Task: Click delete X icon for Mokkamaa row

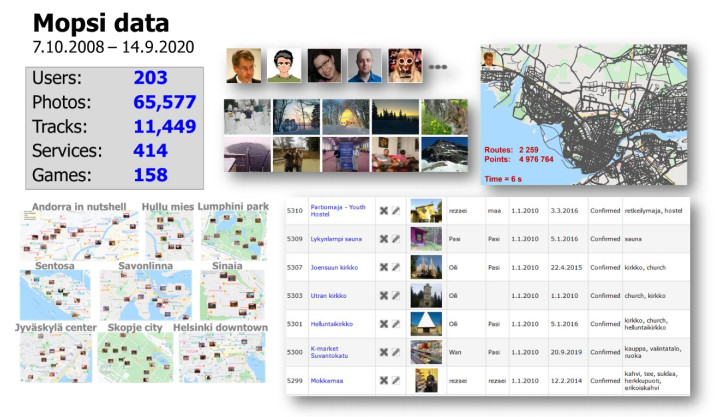Action: pyautogui.click(x=383, y=380)
